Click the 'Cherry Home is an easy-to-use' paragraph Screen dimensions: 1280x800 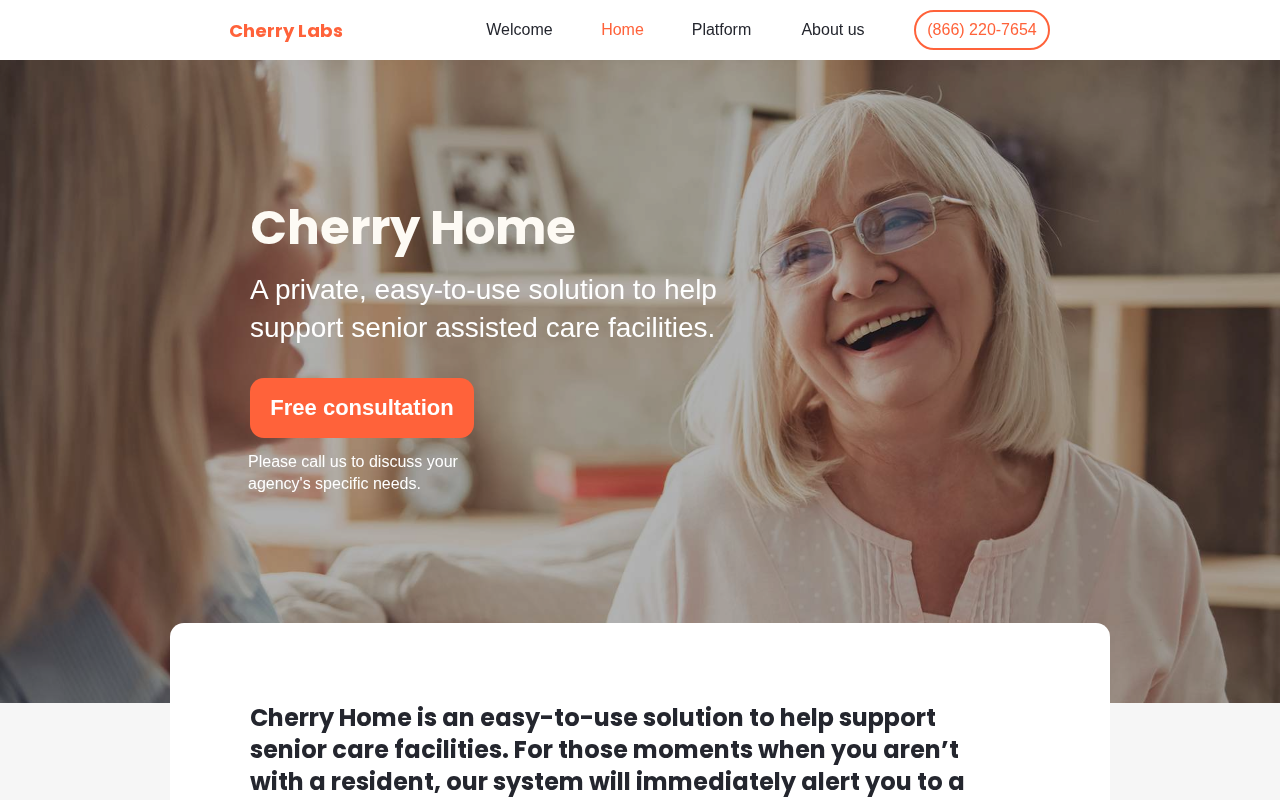(607, 750)
